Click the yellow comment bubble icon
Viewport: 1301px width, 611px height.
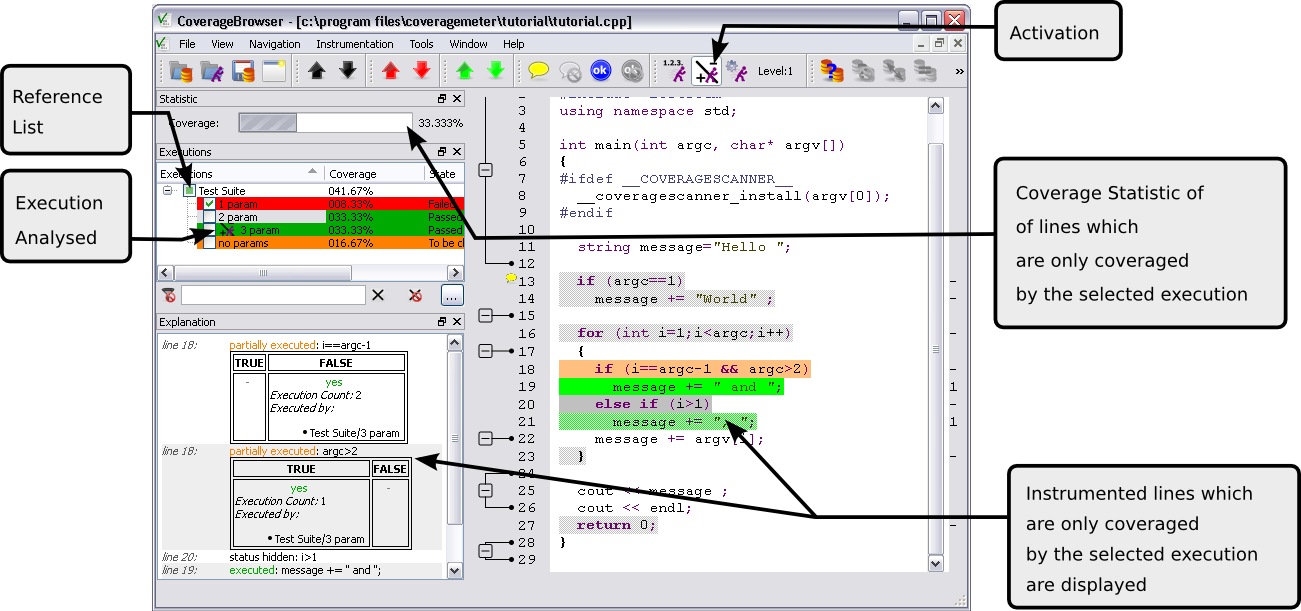pos(539,71)
